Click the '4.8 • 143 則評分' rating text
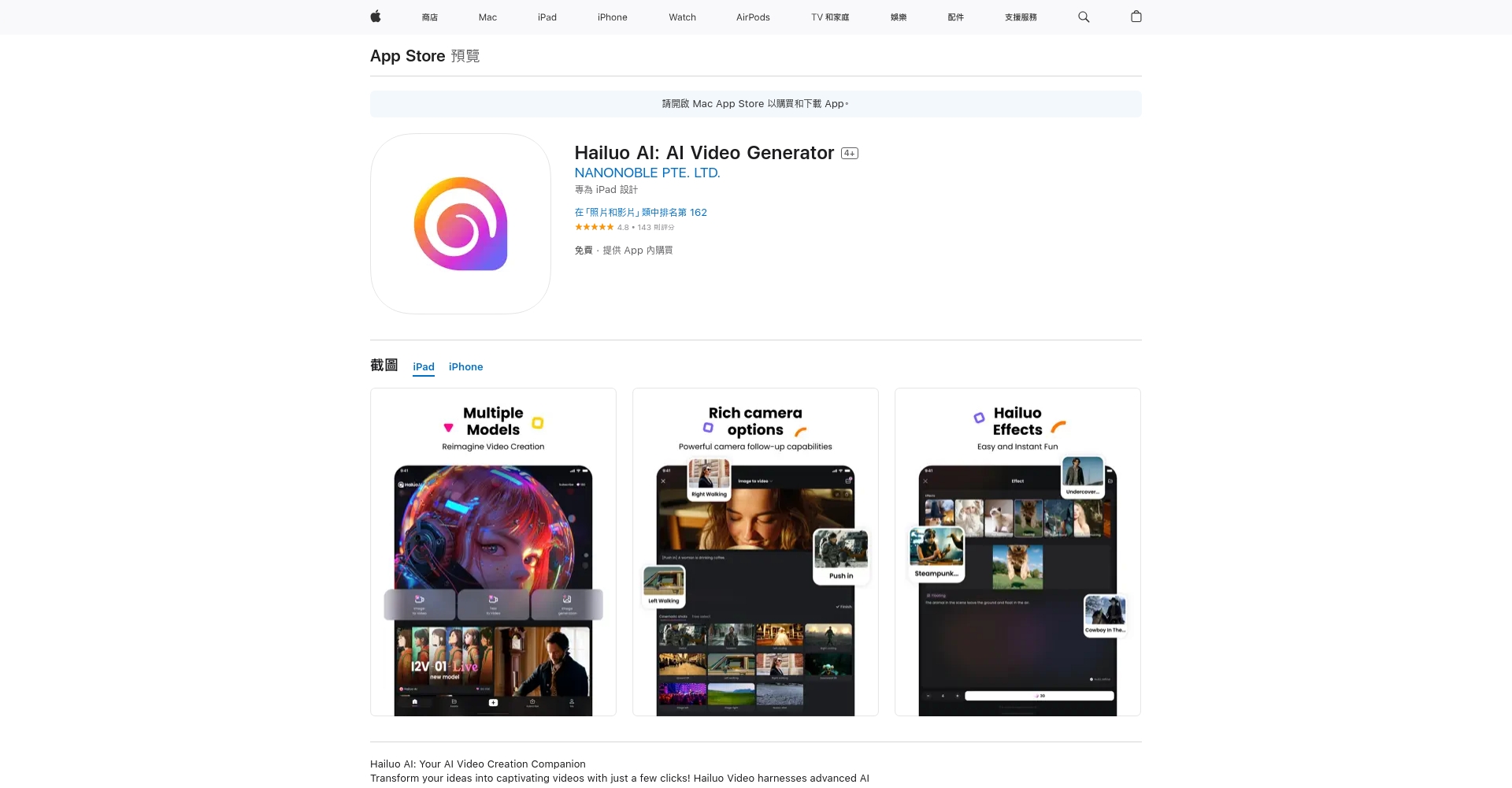The width and height of the screenshot is (1512, 788). click(x=646, y=228)
